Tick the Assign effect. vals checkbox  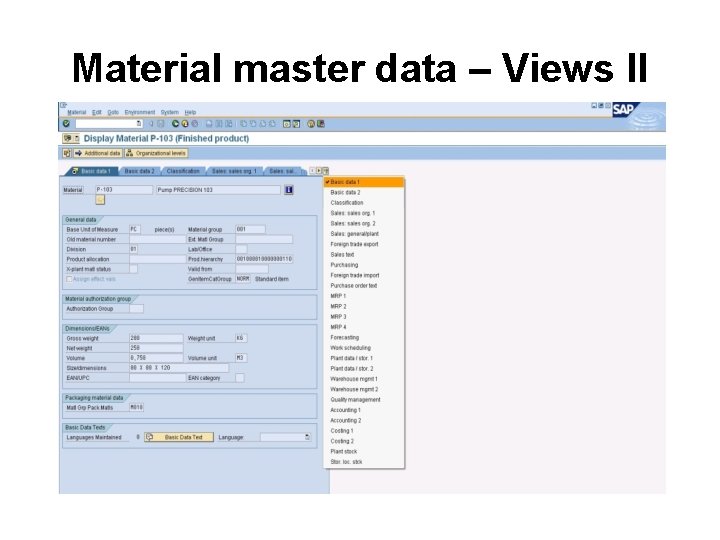[69, 279]
